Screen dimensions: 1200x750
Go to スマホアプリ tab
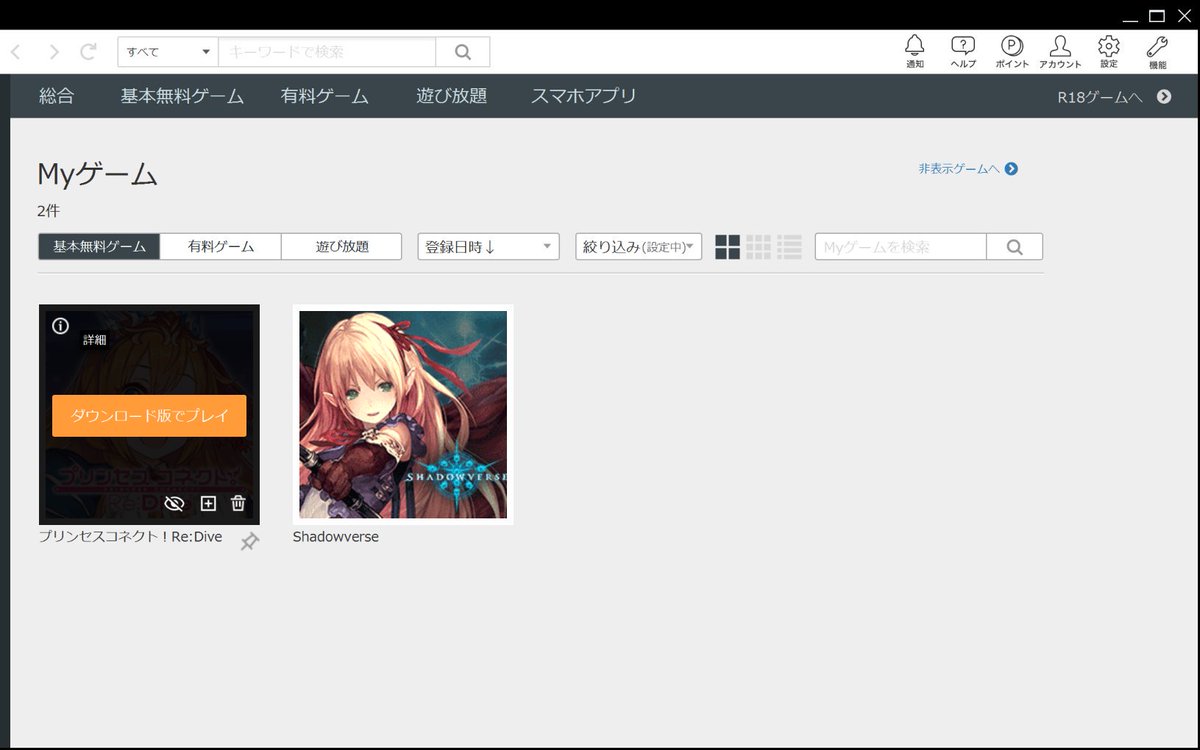tap(584, 96)
